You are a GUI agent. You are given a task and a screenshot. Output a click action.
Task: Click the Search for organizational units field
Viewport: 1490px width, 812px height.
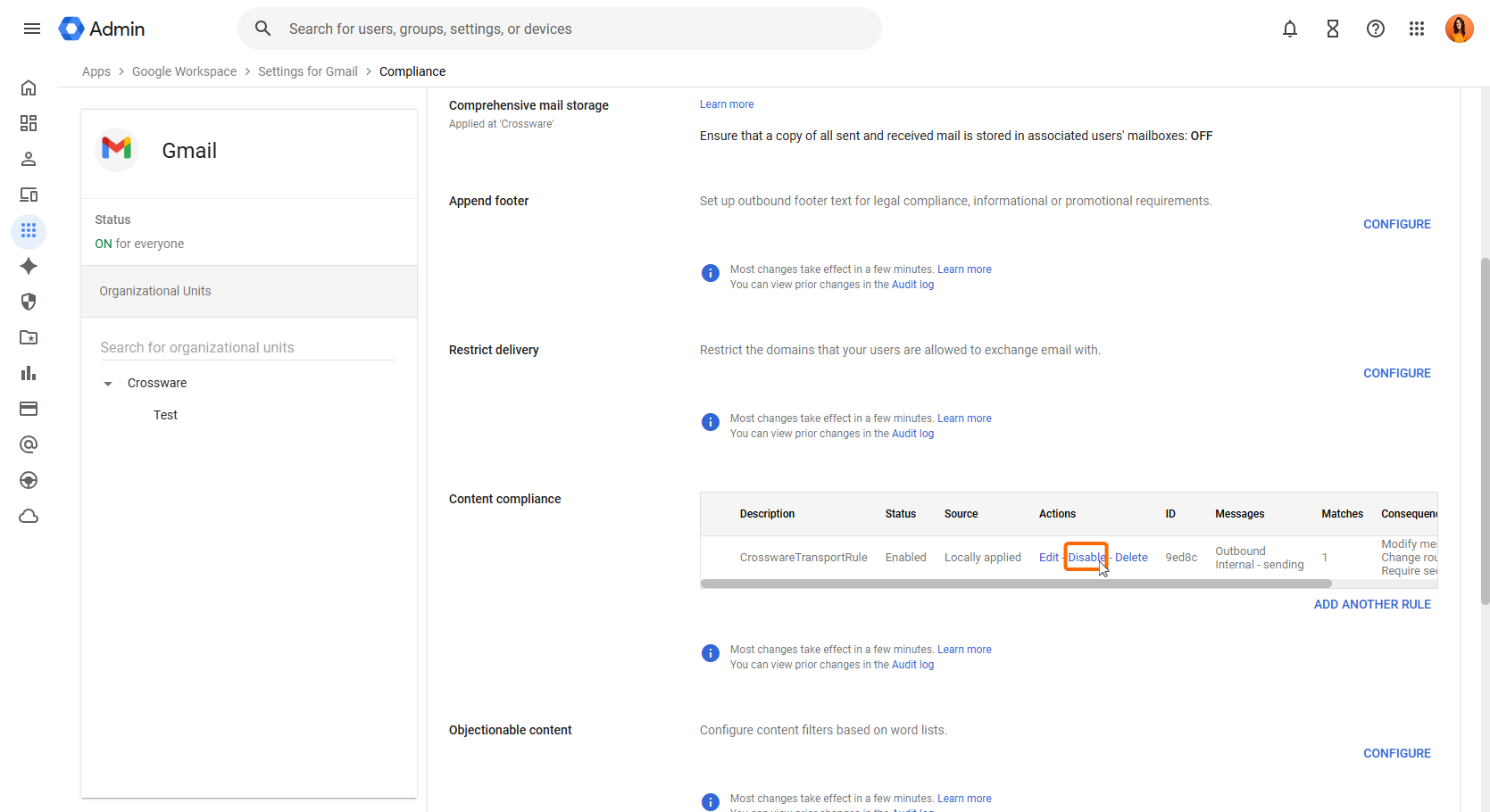pos(246,347)
